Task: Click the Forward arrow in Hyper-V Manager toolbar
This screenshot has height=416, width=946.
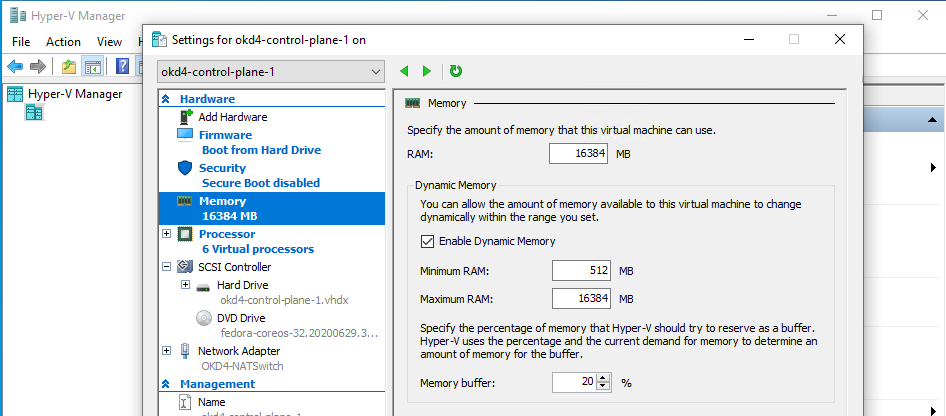Action: tap(37, 66)
